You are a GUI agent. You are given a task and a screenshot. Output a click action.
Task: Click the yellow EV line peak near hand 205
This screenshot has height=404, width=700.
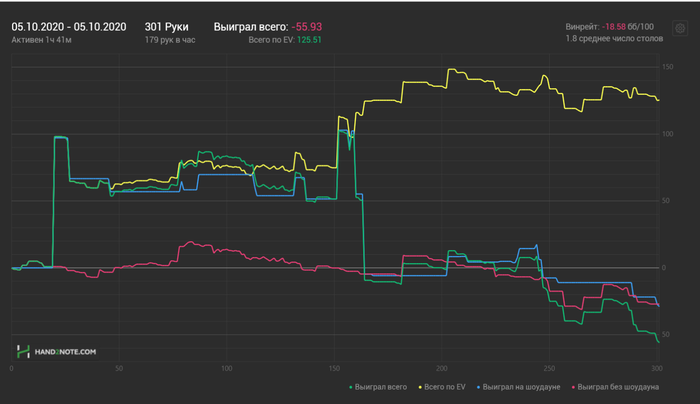pos(451,69)
